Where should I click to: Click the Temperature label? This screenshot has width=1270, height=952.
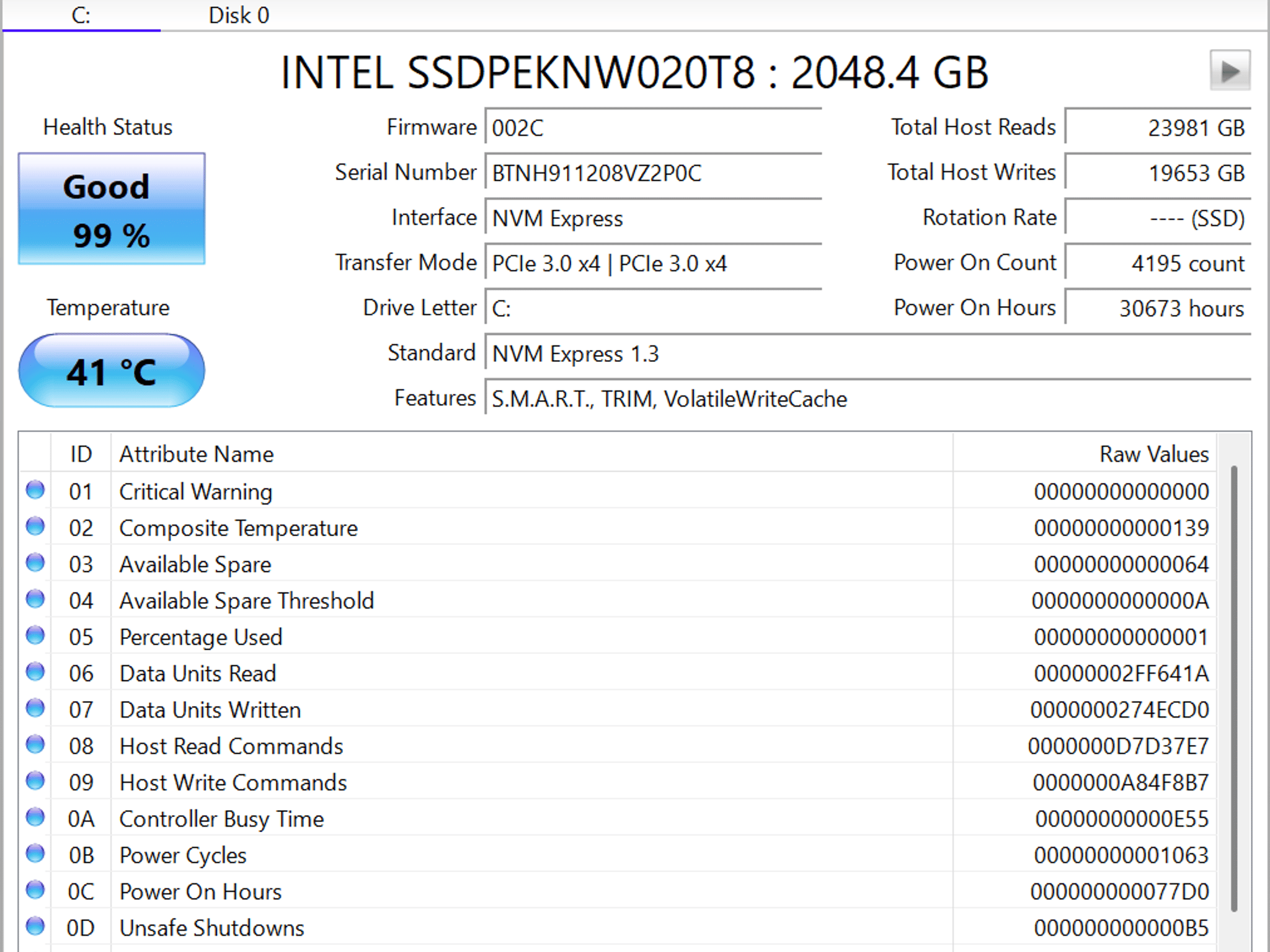pos(108,307)
